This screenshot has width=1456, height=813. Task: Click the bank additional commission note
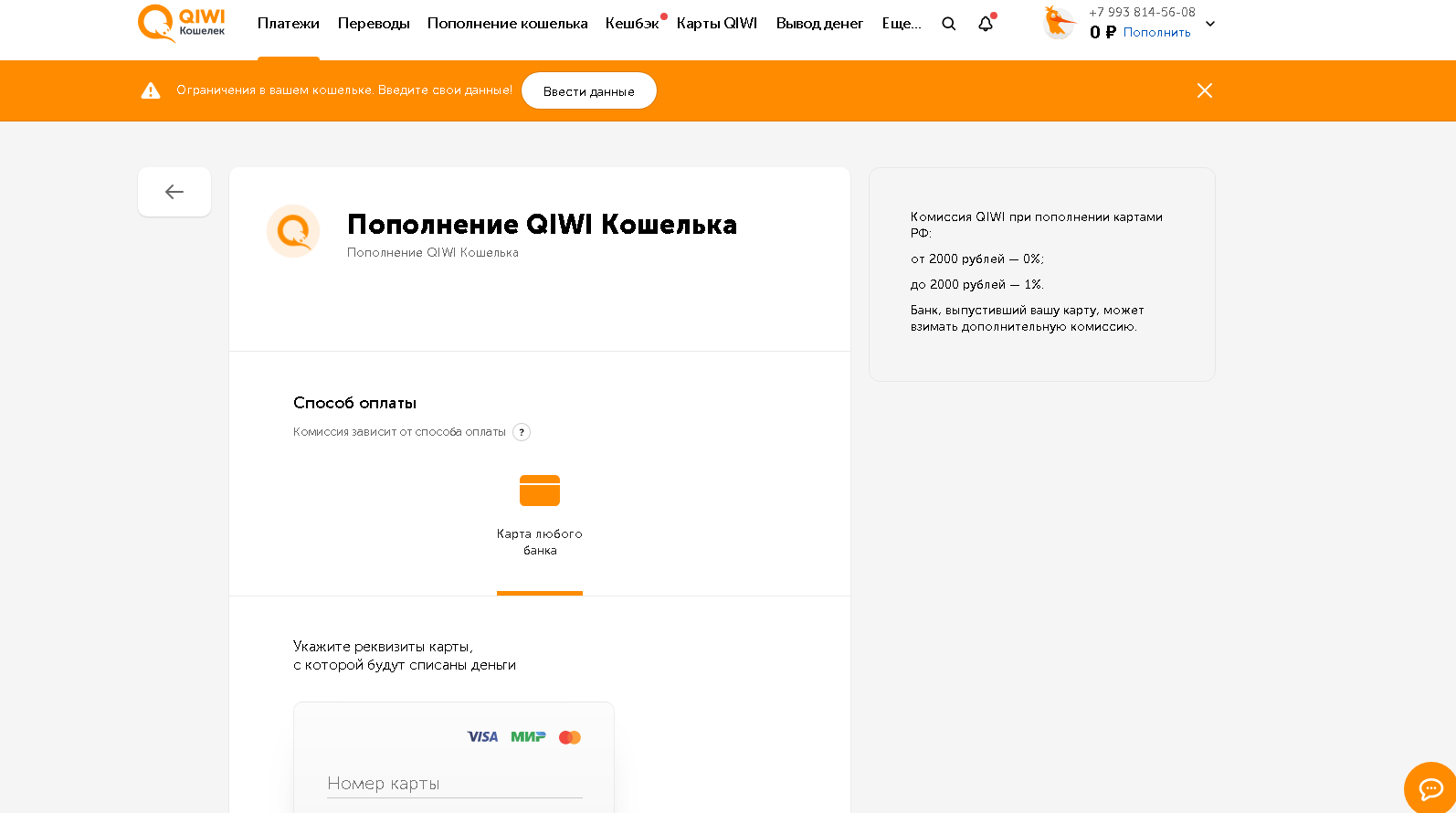1028,318
